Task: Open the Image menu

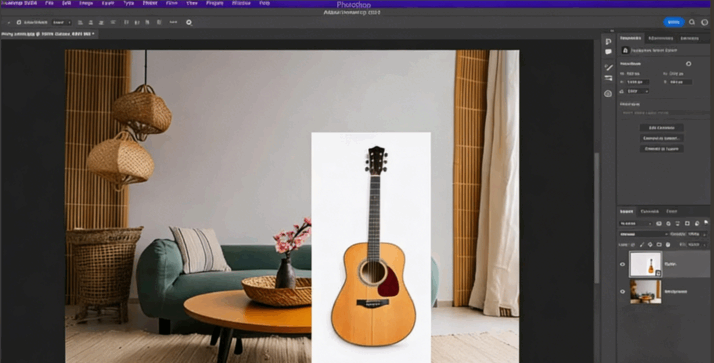Action: coord(86,3)
